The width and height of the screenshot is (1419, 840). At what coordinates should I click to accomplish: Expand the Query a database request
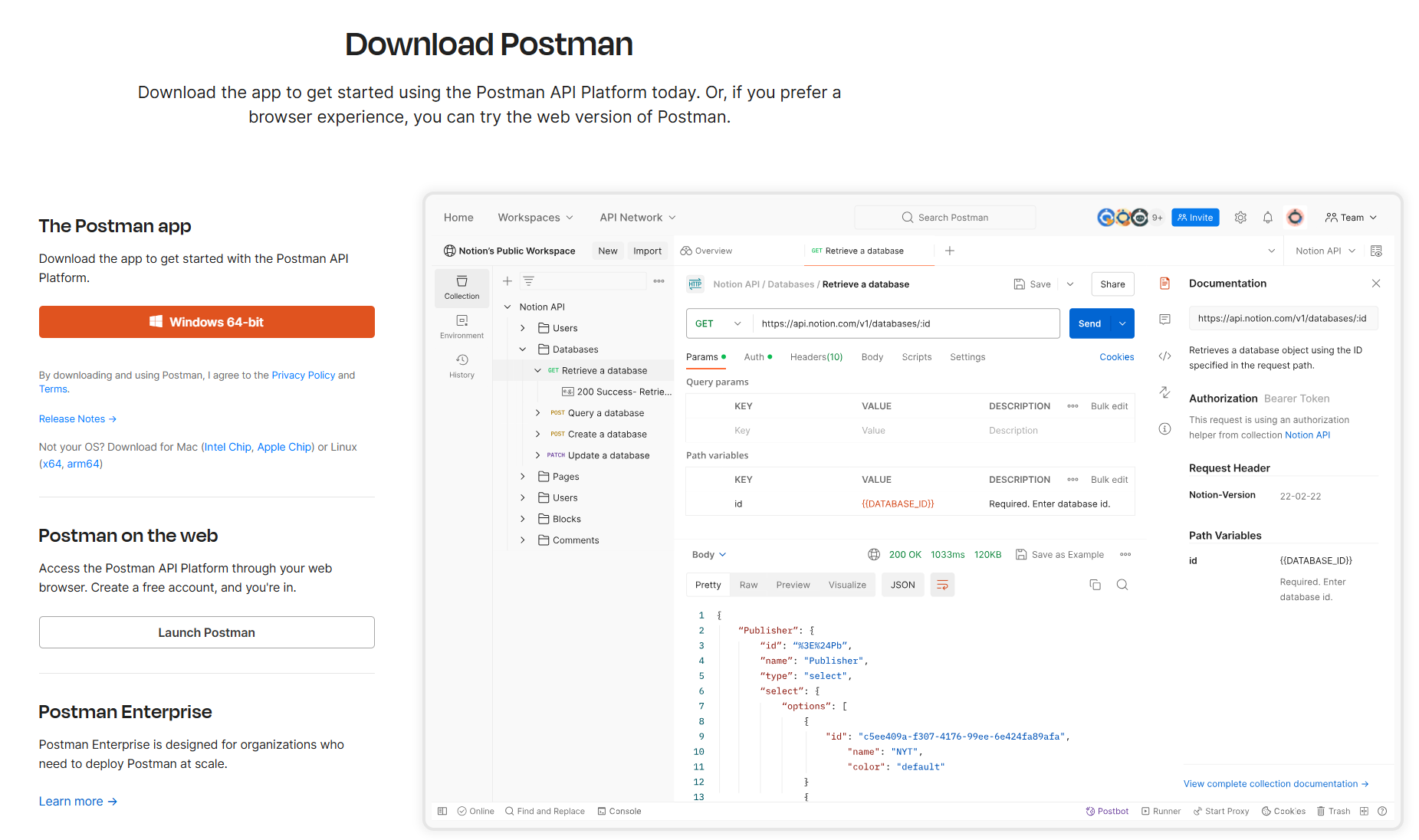(537, 413)
